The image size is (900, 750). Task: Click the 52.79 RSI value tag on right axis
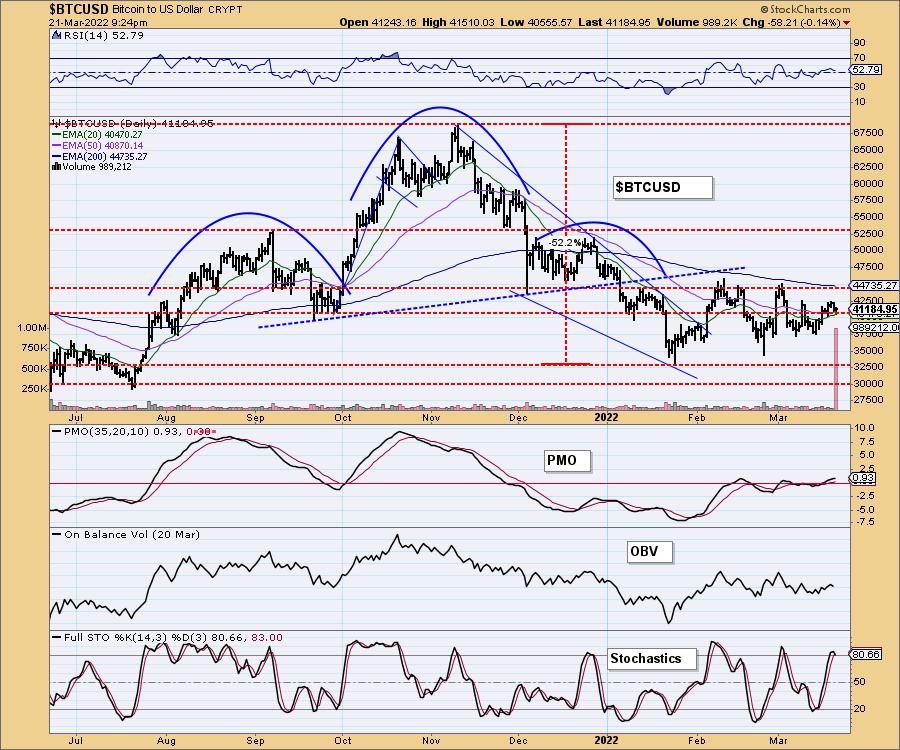coord(866,70)
